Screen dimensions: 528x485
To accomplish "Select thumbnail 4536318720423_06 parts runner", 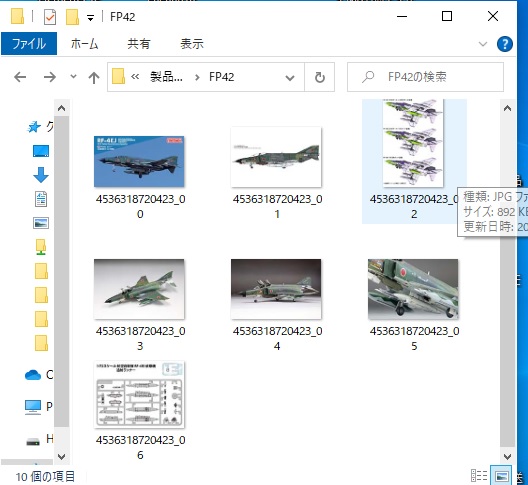I will pyautogui.click(x=139, y=394).
